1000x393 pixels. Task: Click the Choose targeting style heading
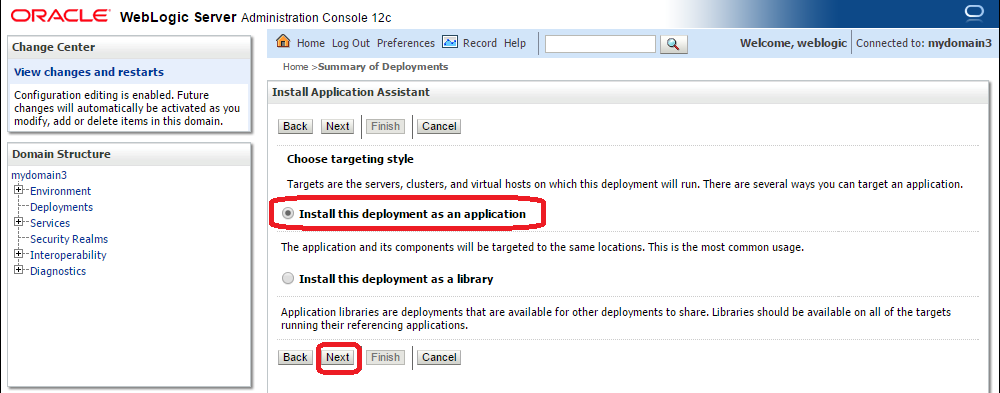pos(350,159)
